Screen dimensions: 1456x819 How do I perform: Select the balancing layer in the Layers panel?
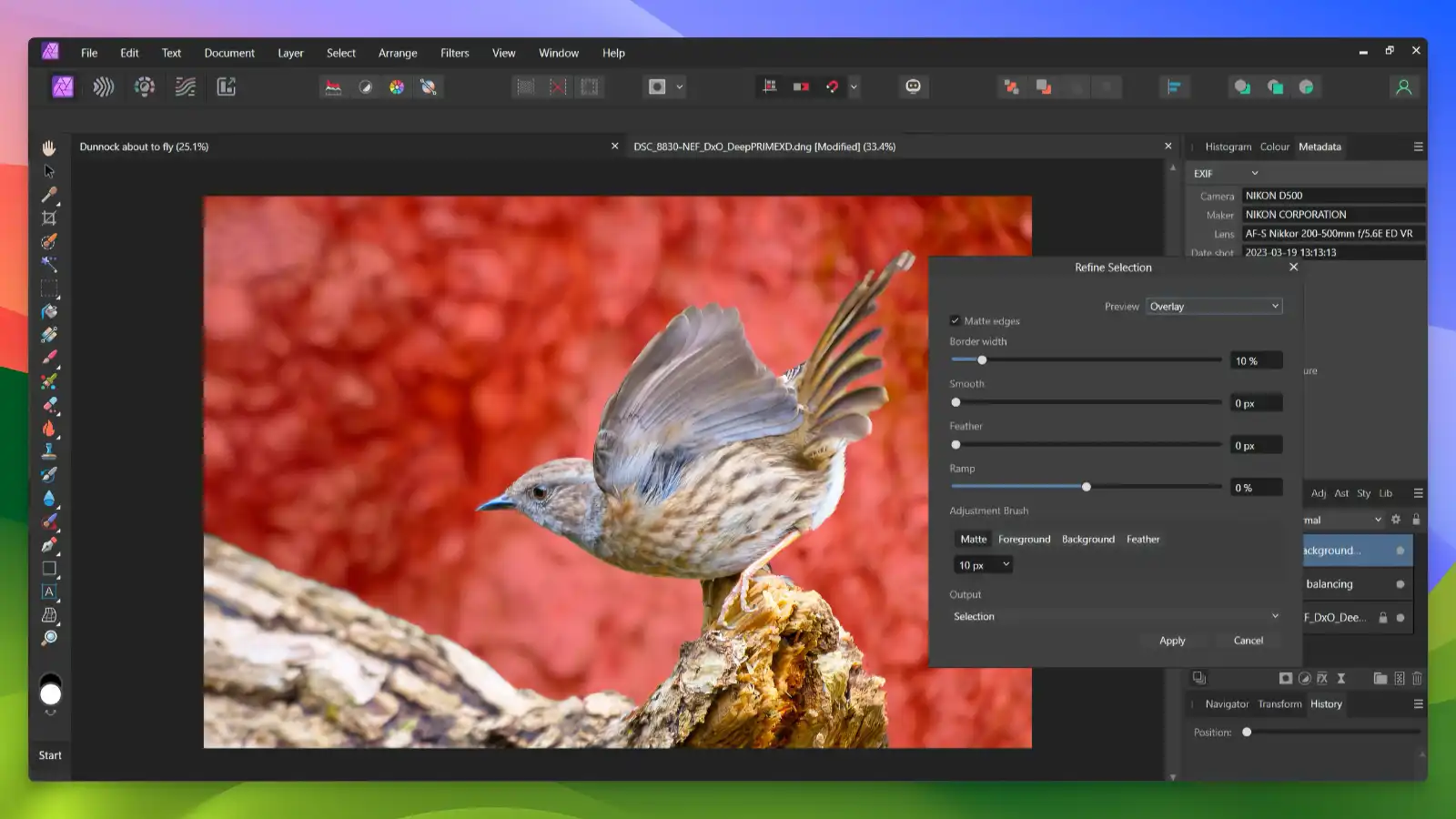click(x=1329, y=583)
